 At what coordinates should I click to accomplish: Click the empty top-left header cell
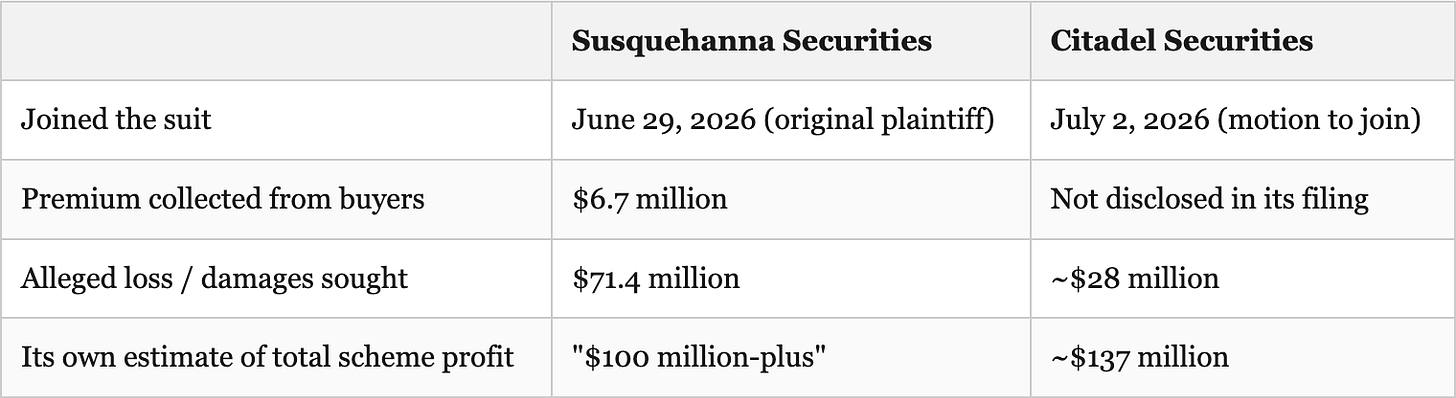point(276,41)
